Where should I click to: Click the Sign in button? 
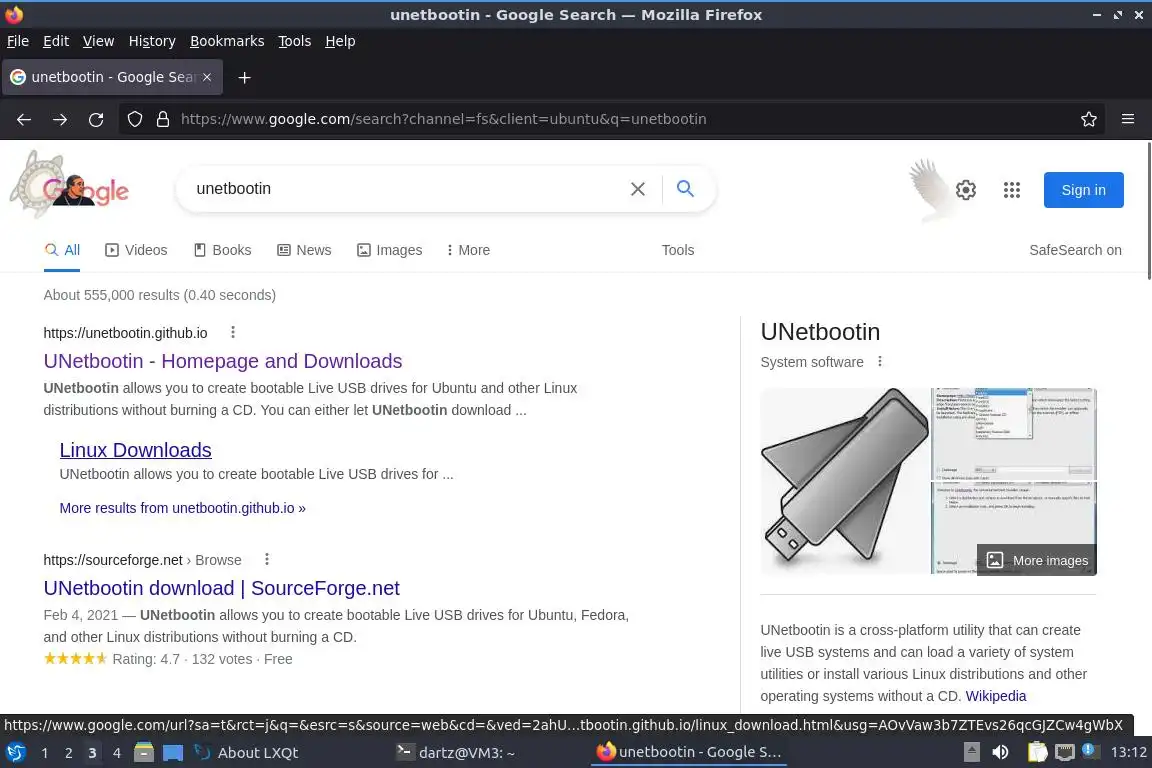pyautogui.click(x=1083, y=190)
